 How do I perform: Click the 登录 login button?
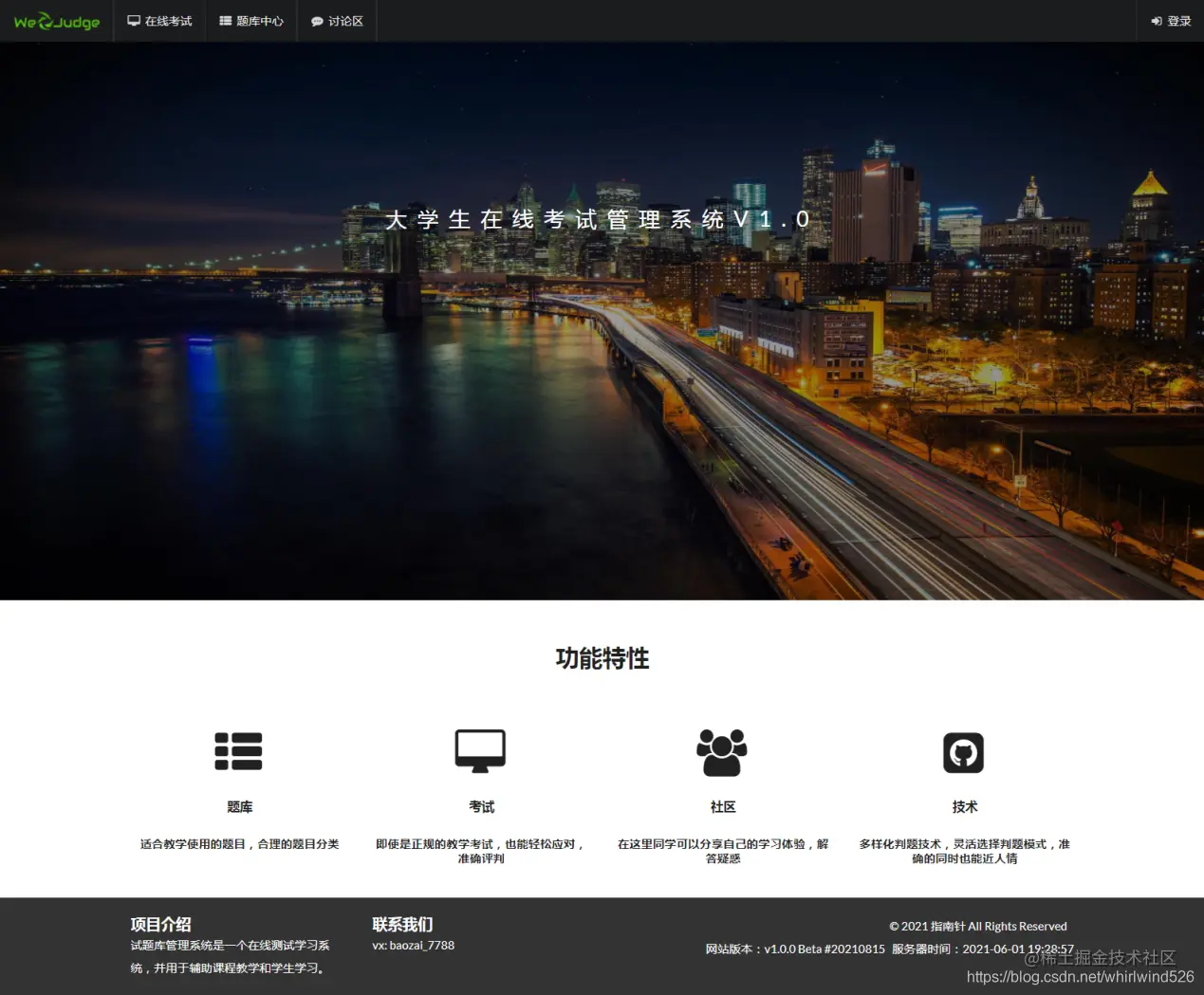(1171, 21)
